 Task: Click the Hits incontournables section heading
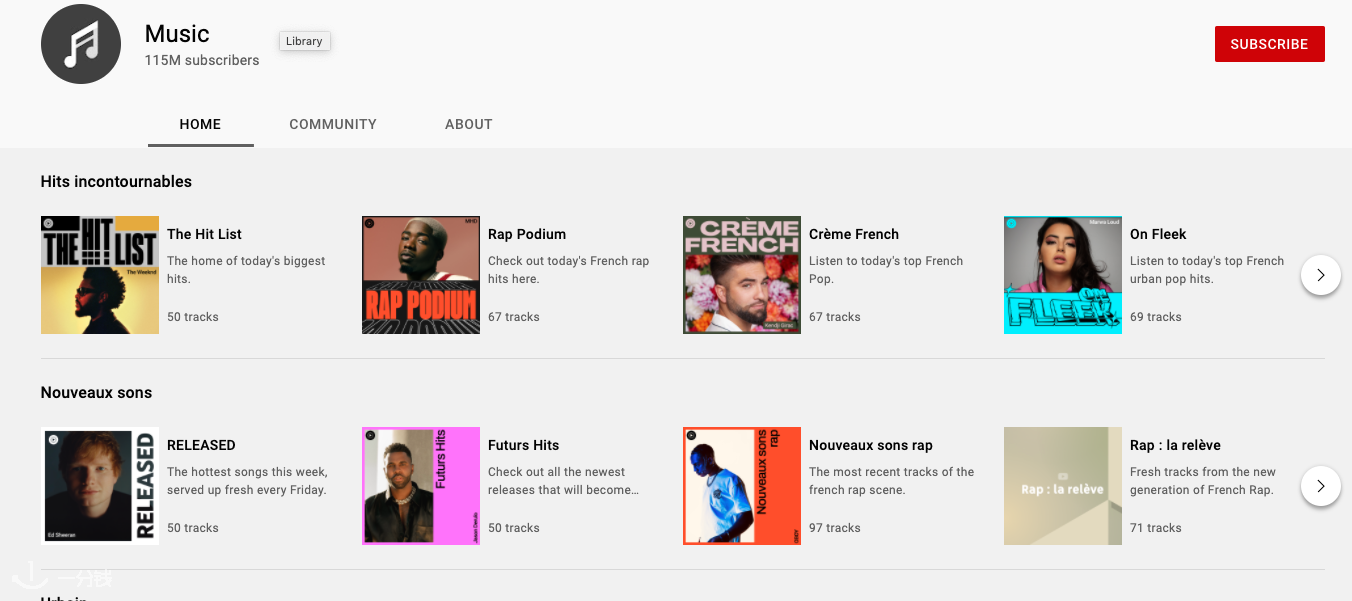point(116,181)
